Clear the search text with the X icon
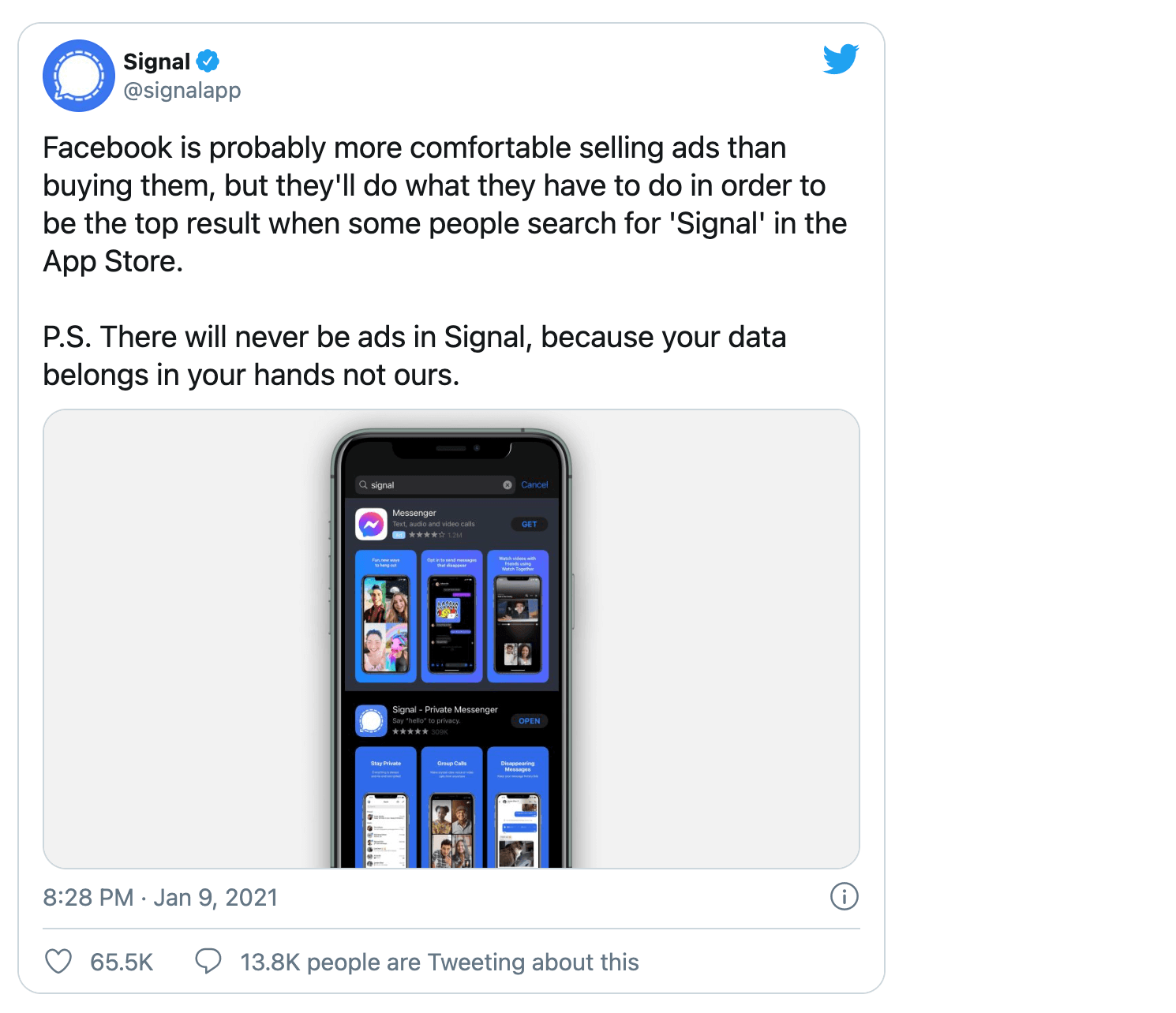1176x1013 pixels. tap(507, 484)
